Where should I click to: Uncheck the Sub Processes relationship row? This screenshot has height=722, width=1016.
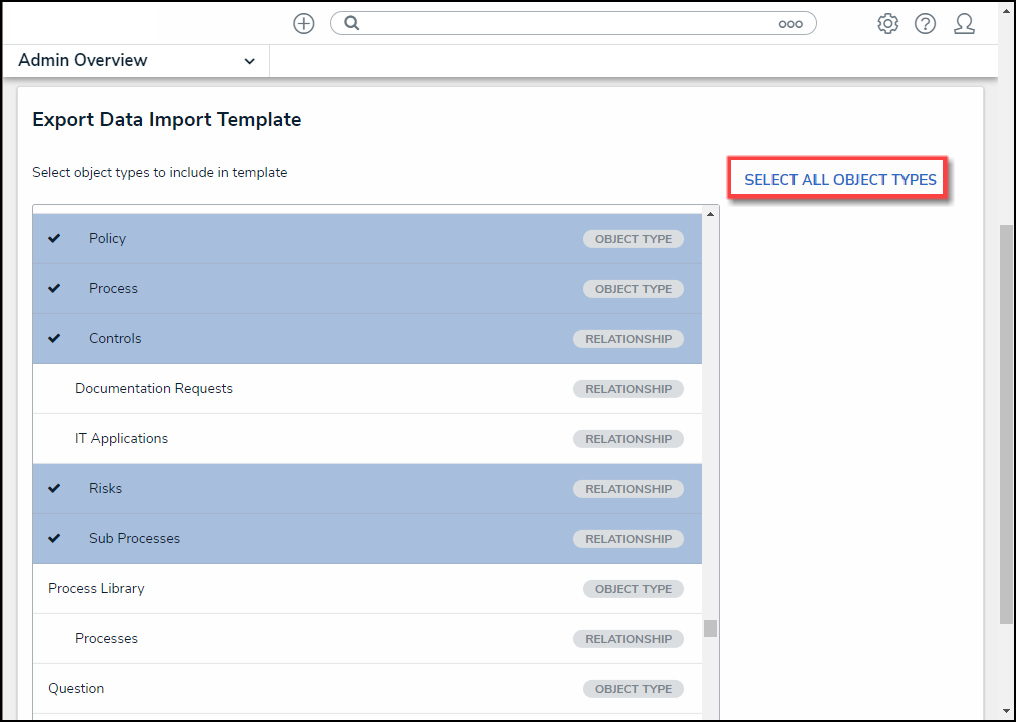point(367,539)
